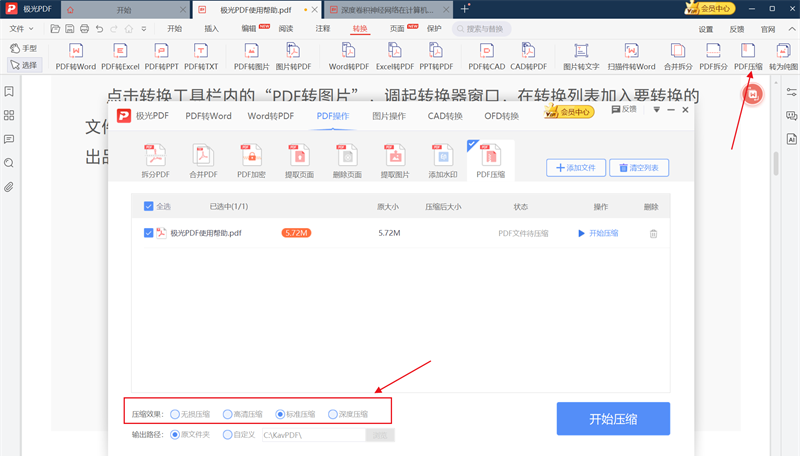The height and width of the screenshot is (456, 800).
Task: Click main document vertical scrollbar thumb
Action: [776, 163]
